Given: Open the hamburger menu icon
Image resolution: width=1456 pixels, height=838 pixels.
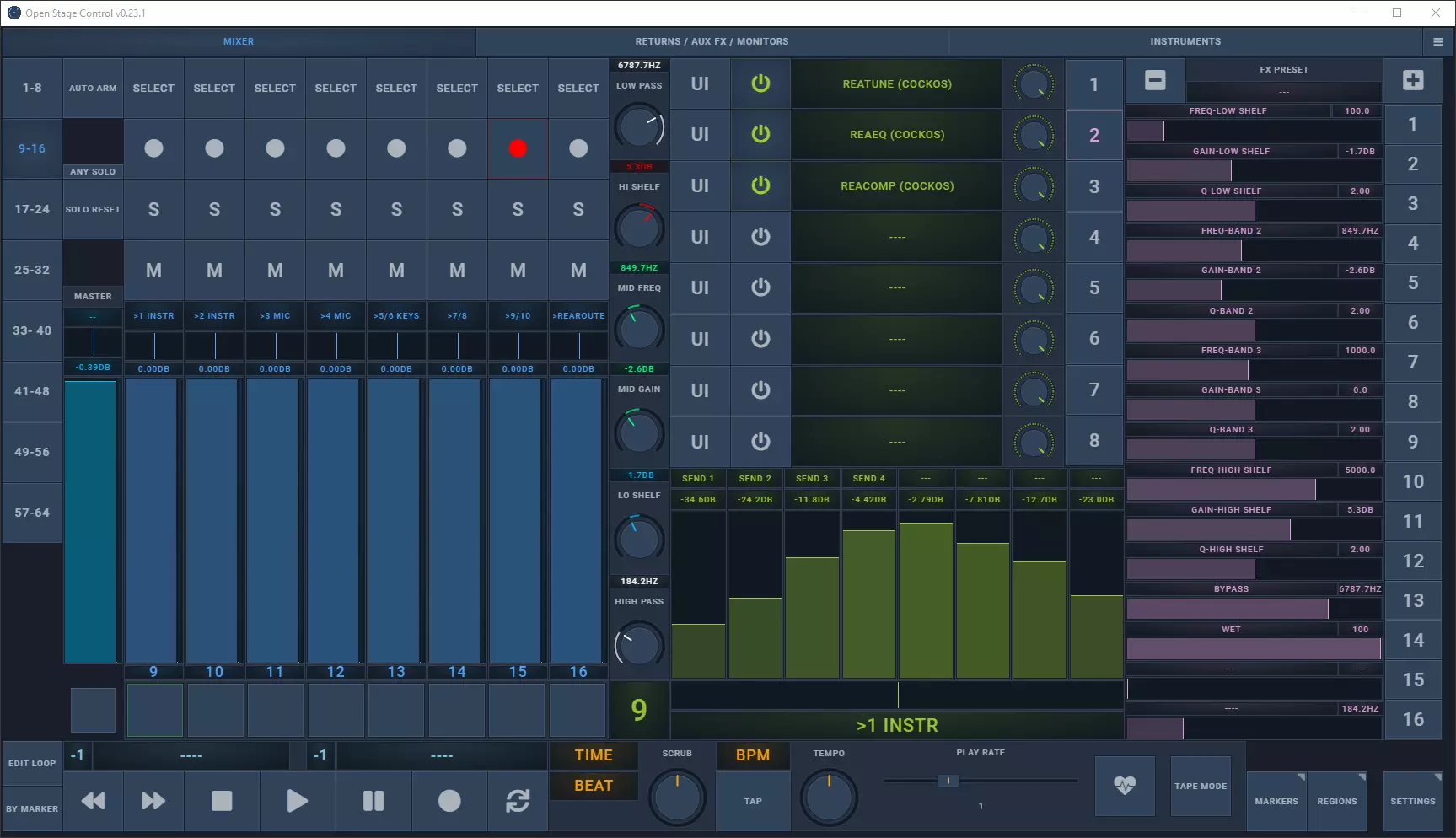Looking at the screenshot, I should [1438, 41].
